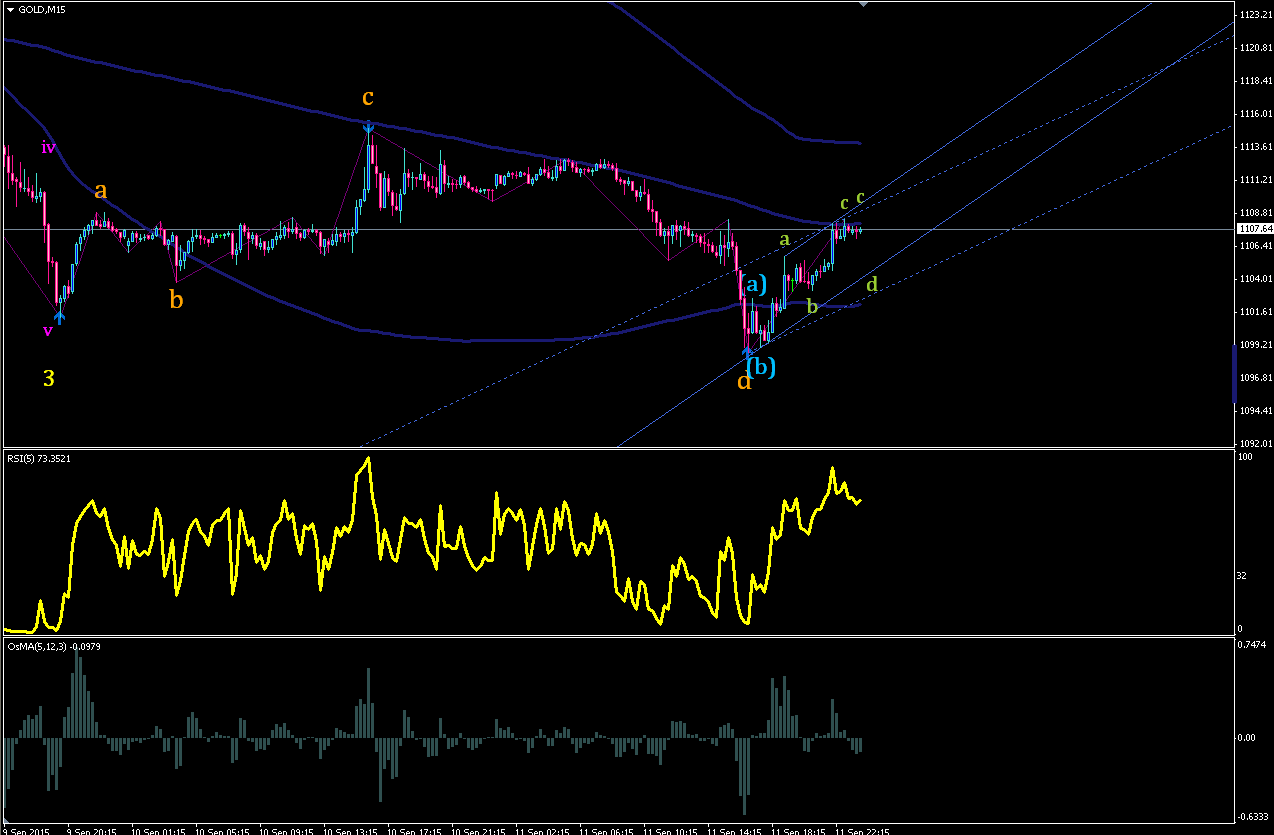Select the orange d wave label
The image size is (1274, 835).
[744, 380]
